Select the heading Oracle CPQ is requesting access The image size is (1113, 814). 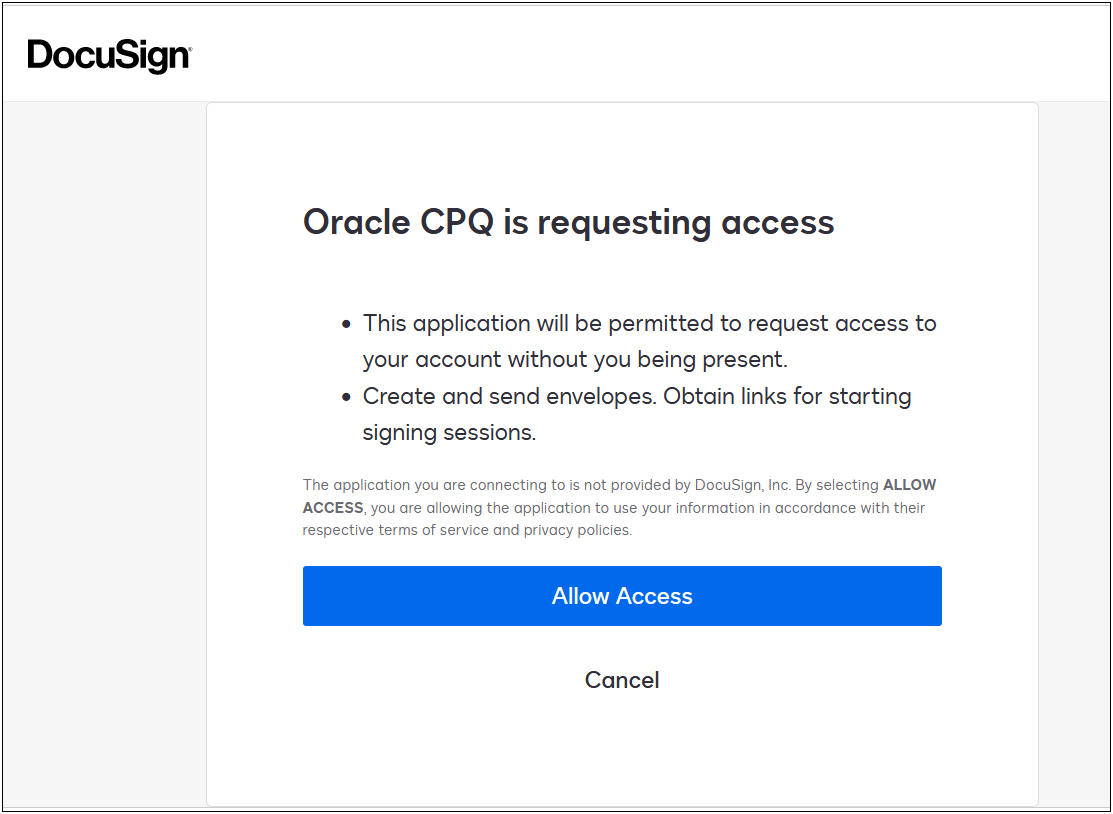coord(567,222)
